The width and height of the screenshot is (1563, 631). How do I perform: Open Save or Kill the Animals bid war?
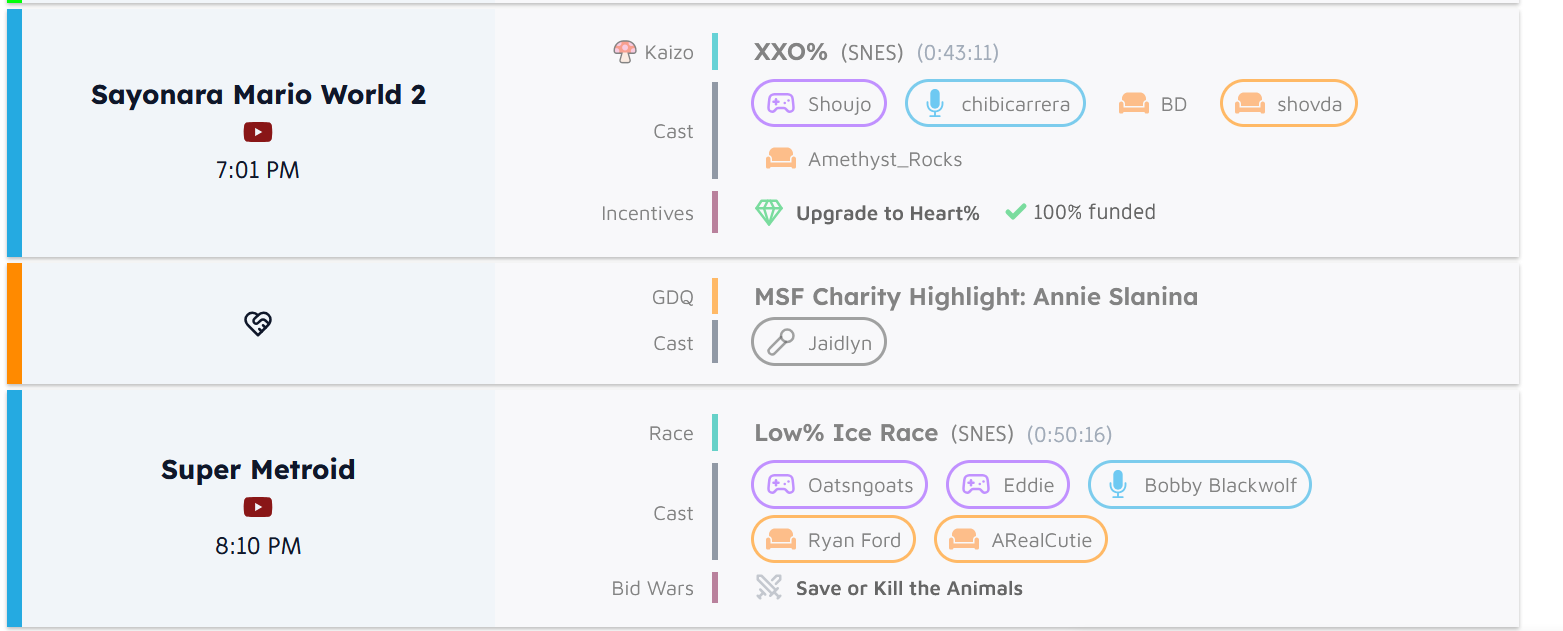[909, 588]
